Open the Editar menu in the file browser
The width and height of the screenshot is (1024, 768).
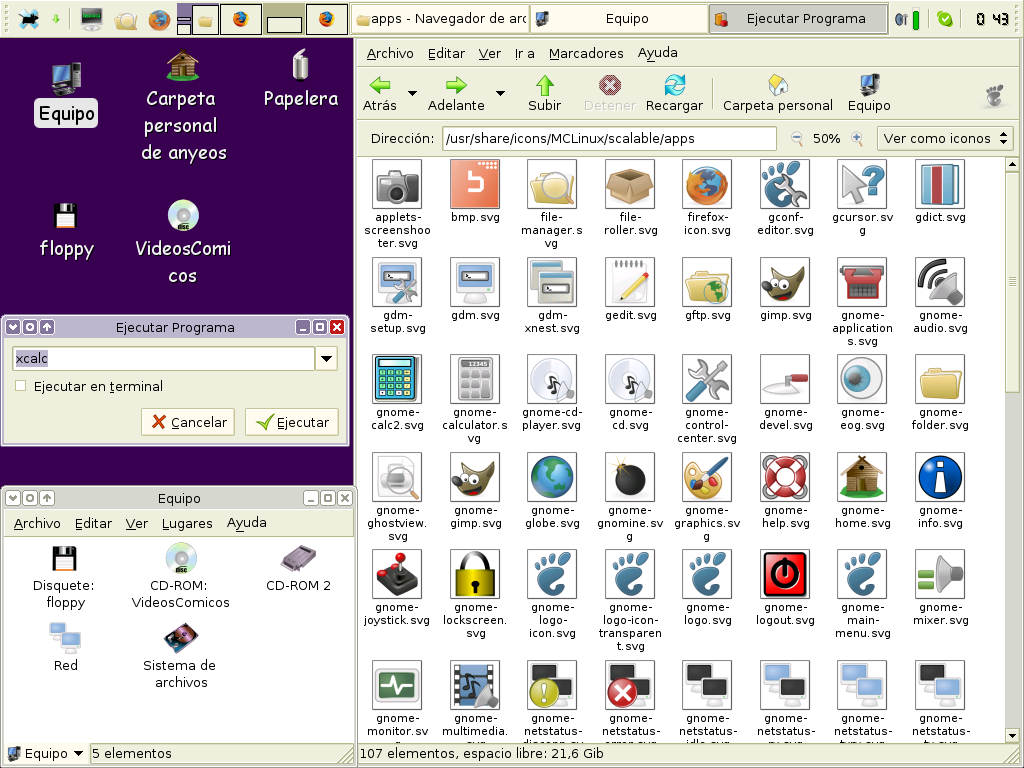[x=447, y=54]
